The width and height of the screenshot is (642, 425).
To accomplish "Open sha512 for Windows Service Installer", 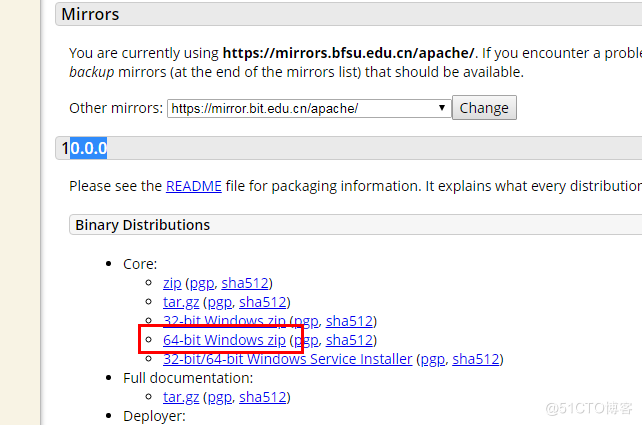I will (x=476, y=359).
